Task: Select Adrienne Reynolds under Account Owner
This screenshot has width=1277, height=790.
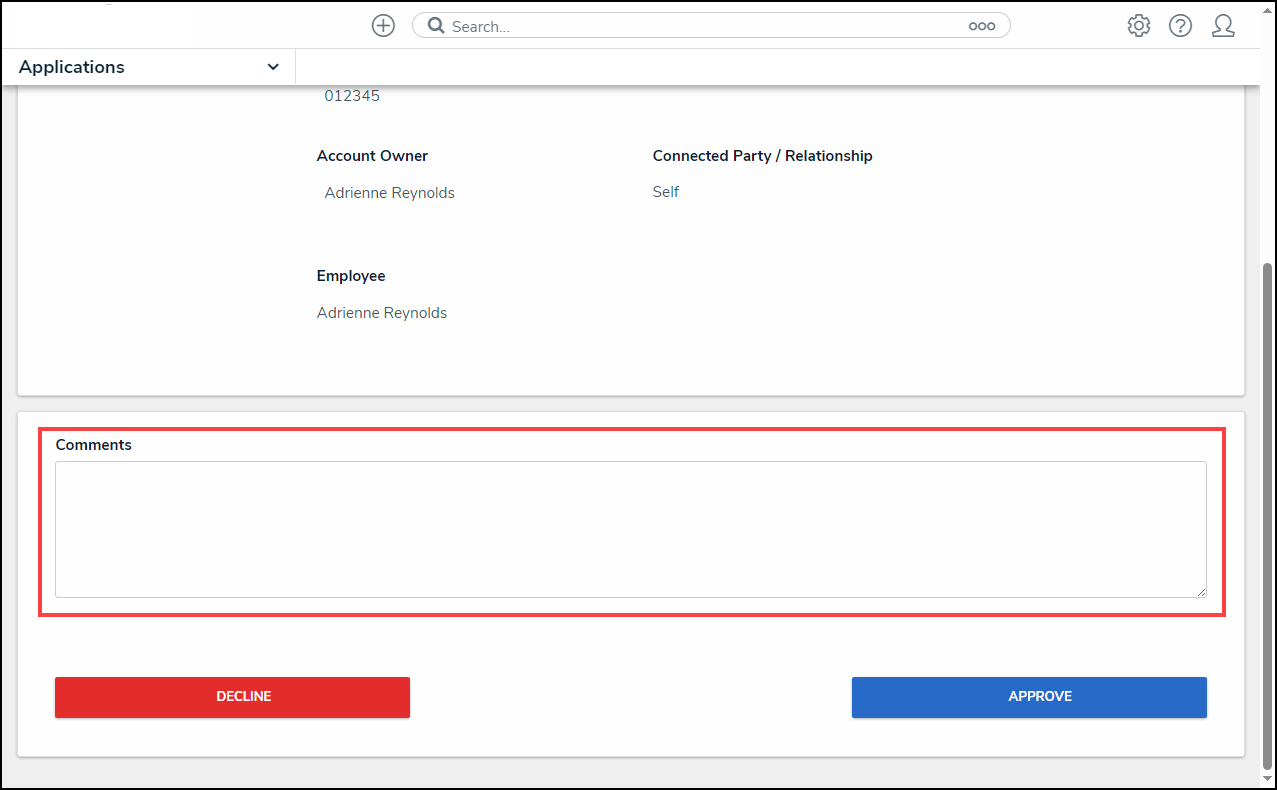Action: coord(389,193)
